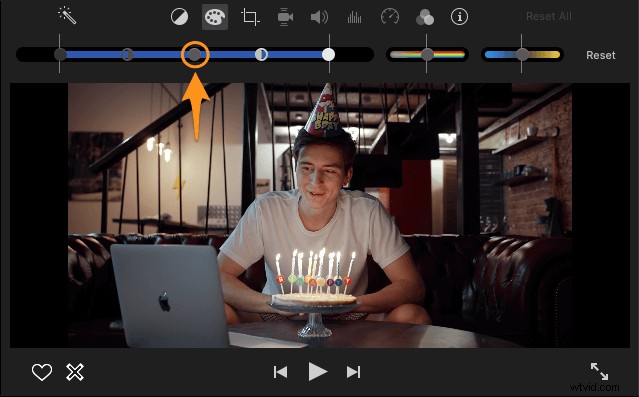Click the blue-yellow color temperature handle

pyautogui.click(x=522, y=54)
